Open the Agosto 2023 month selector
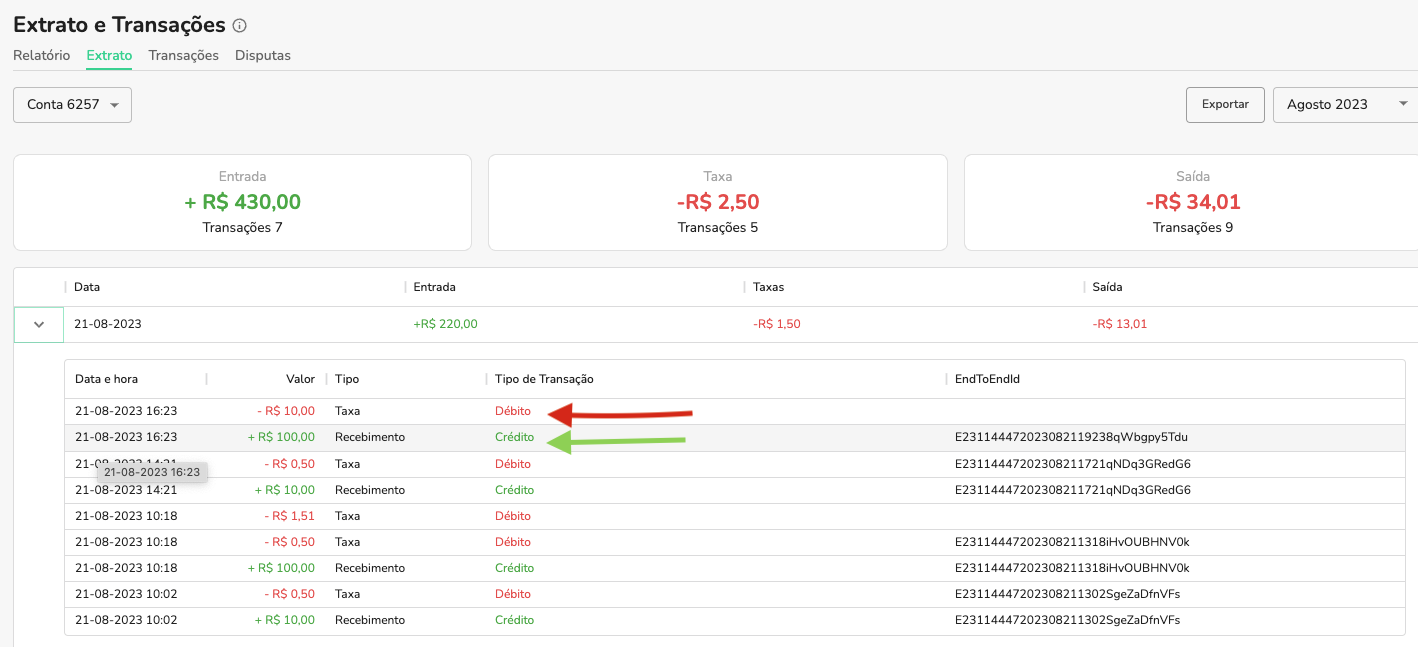This screenshot has width=1418, height=647. click(x=1344, y=105)
